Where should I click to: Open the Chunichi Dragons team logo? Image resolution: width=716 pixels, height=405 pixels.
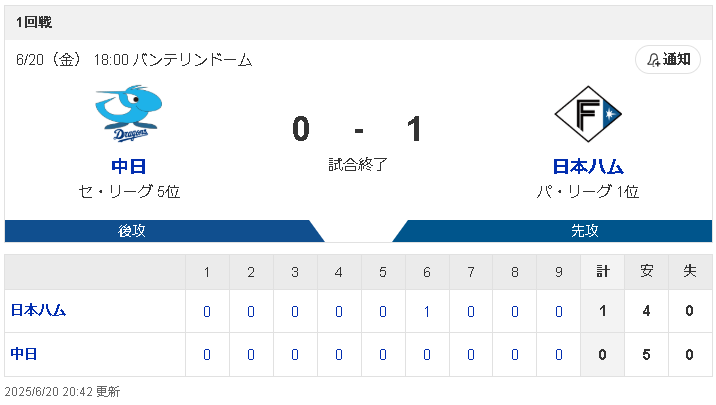pyautogui.click(x=128, y=114)
